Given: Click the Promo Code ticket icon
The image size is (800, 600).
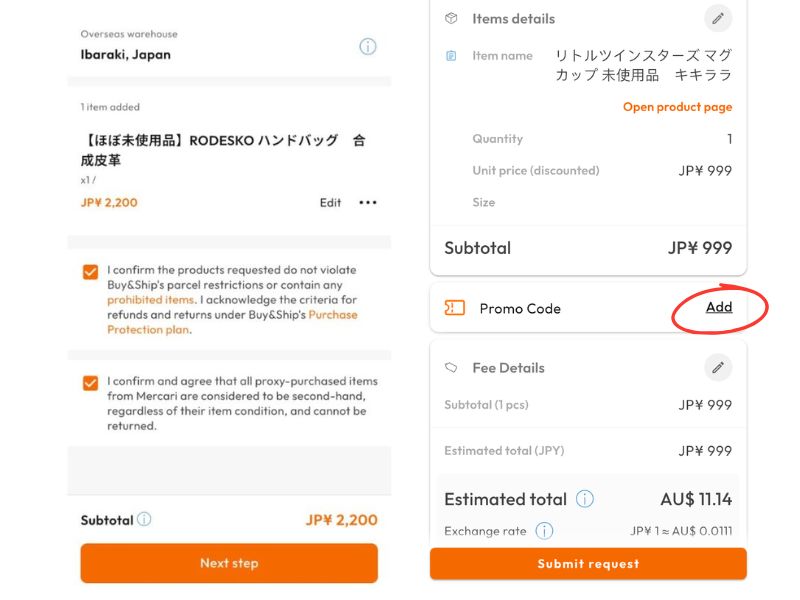Looking at the screenshot, I should pos(454,308).
